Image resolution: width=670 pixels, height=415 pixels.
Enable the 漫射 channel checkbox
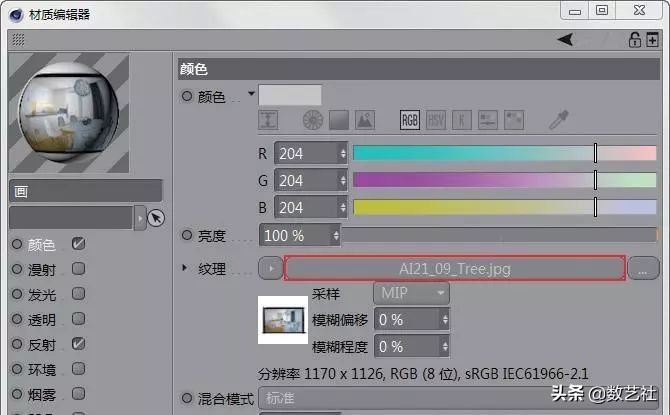pyautogui.click(x=79, y=269)
